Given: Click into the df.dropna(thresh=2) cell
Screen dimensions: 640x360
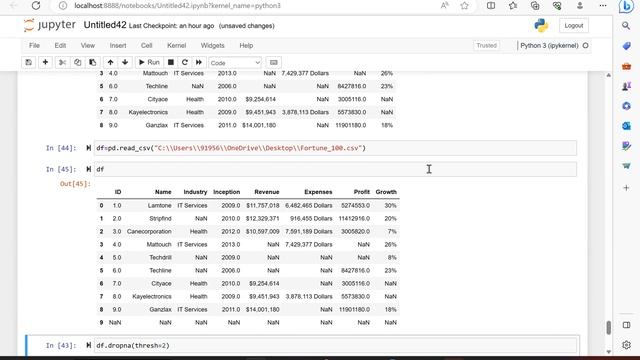Looking at the screenshot, I should 335,346.
